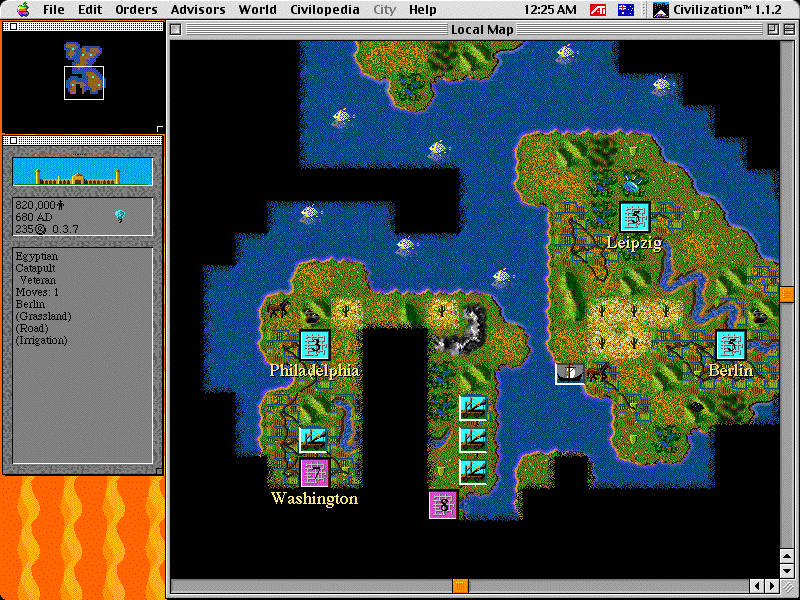
Task: Click the westernmost fish resource on the map
Action: coord(309,213)
